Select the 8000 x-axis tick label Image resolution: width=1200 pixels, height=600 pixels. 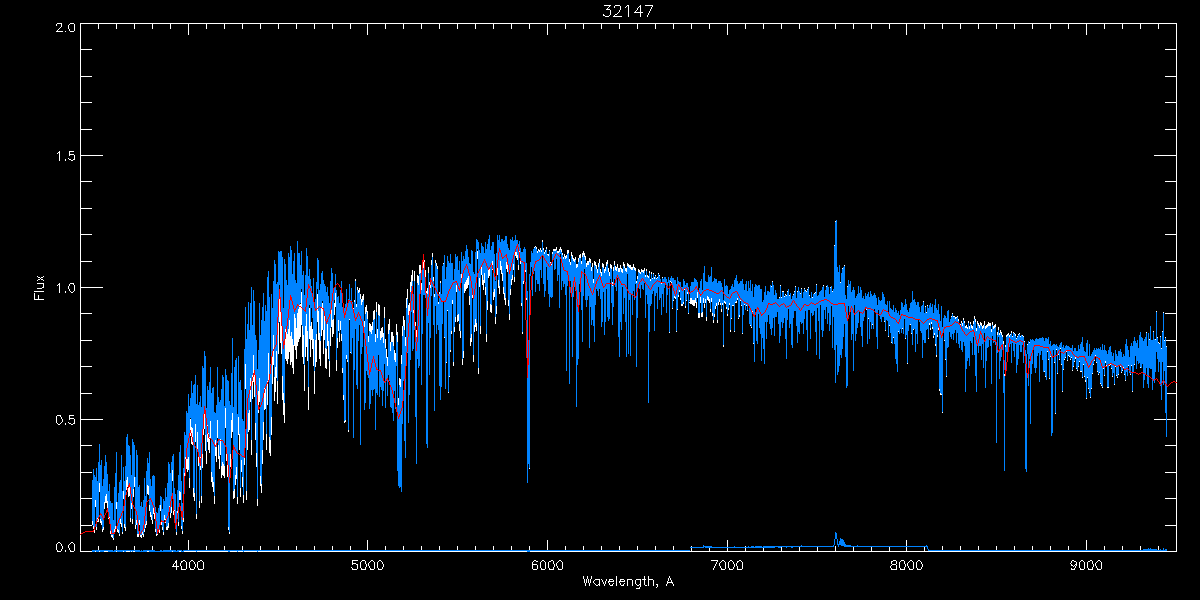[x=906, y=565]
